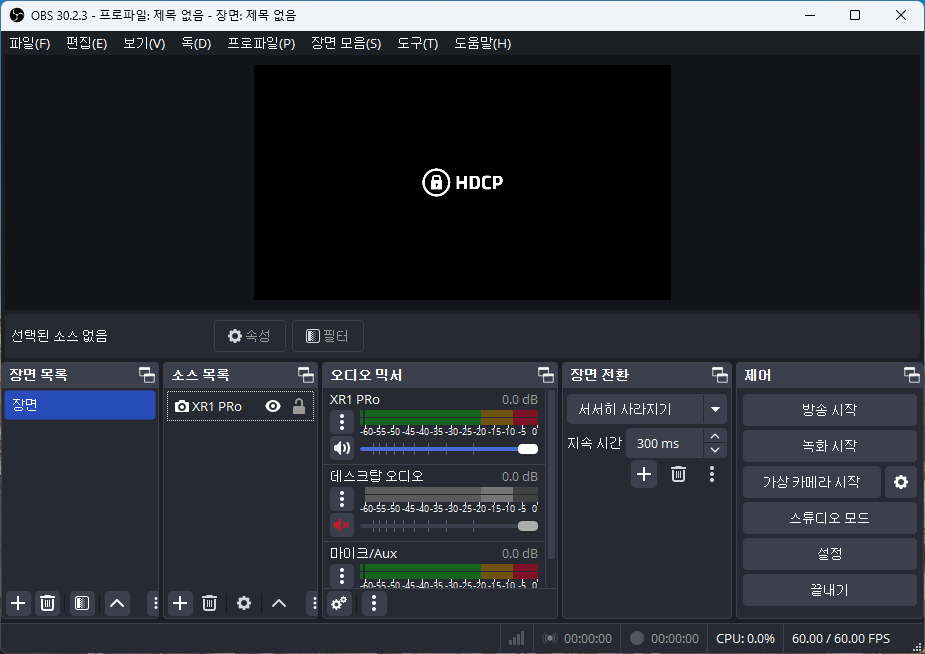
Task: Delete the XR1 PRo source with trash icon
Action: [209, 603]
